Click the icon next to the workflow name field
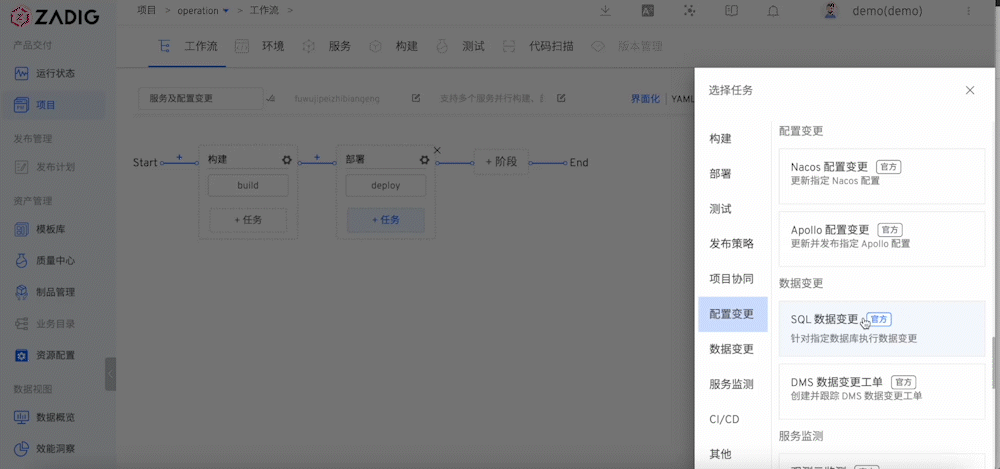The width and height of the screenshot is (1000, 469). pyautogui.click(x=270, y=98)
